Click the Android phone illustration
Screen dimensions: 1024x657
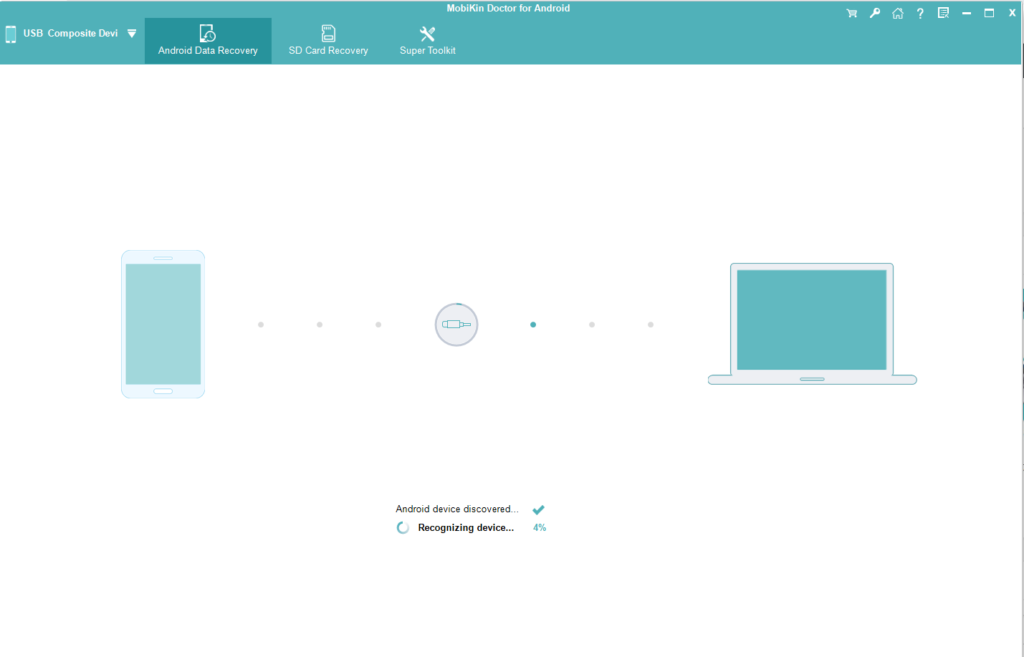pos(163,324)
